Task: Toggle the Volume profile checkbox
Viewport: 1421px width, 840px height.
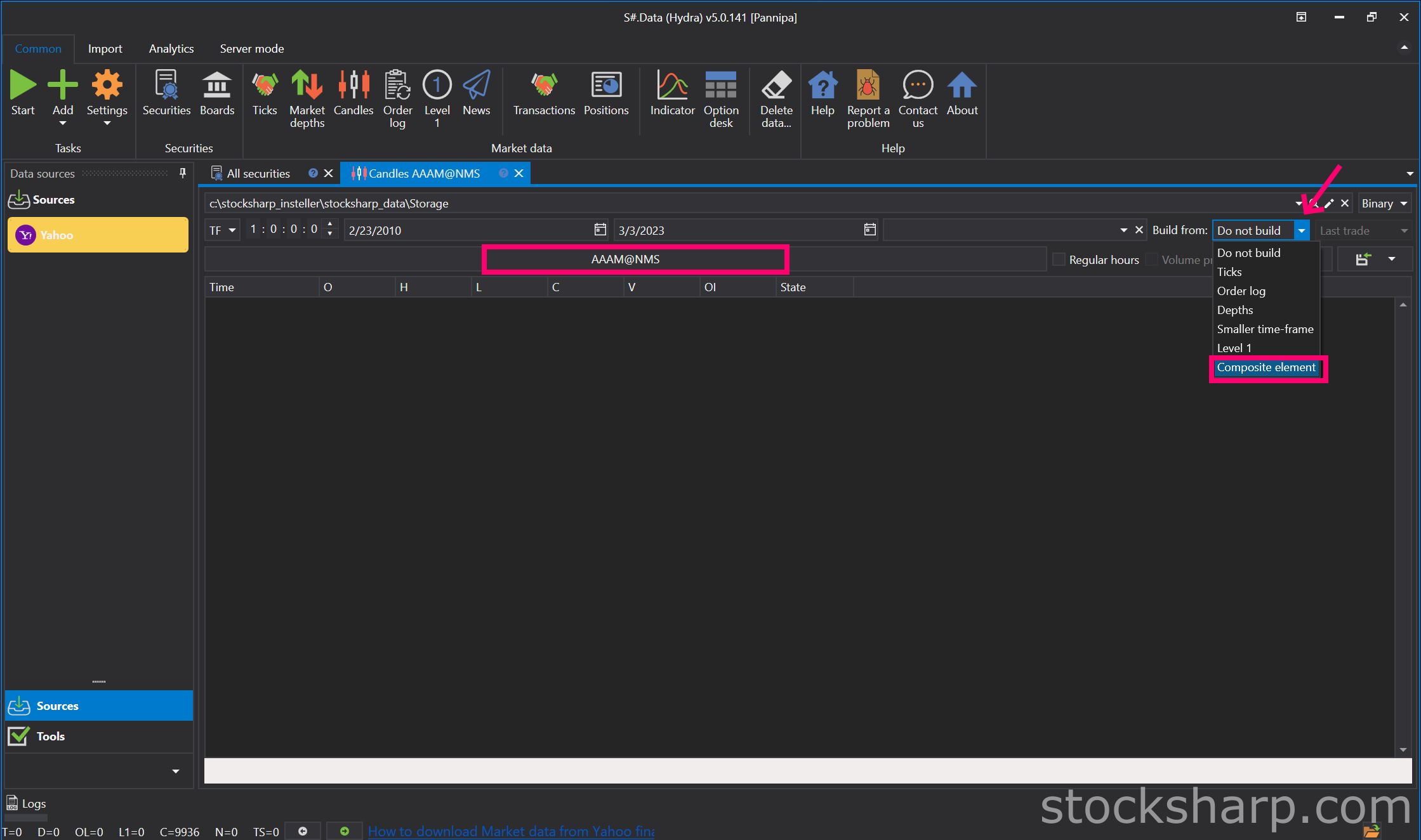Action: pyautogui.click(x=1152, y=259)
